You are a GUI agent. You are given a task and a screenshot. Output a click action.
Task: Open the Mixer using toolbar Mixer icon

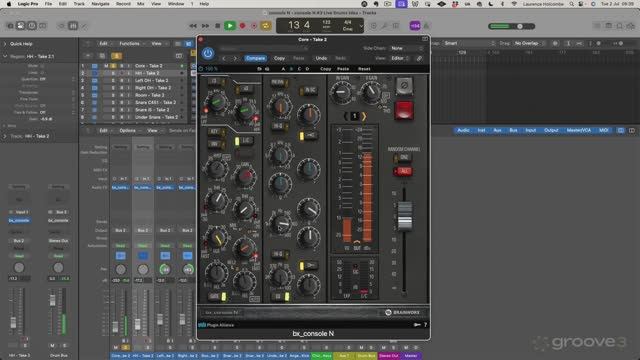(x=73, y=26)
